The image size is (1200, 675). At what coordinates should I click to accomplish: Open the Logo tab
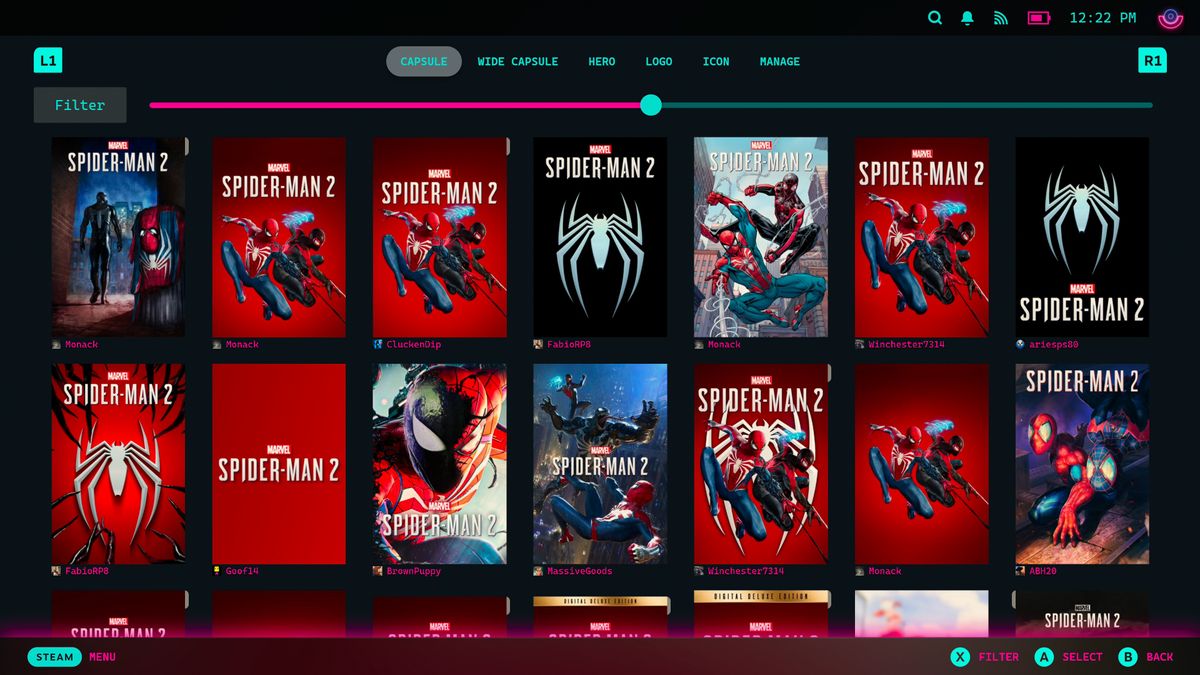pyautogui.click(x=659, y=61)
